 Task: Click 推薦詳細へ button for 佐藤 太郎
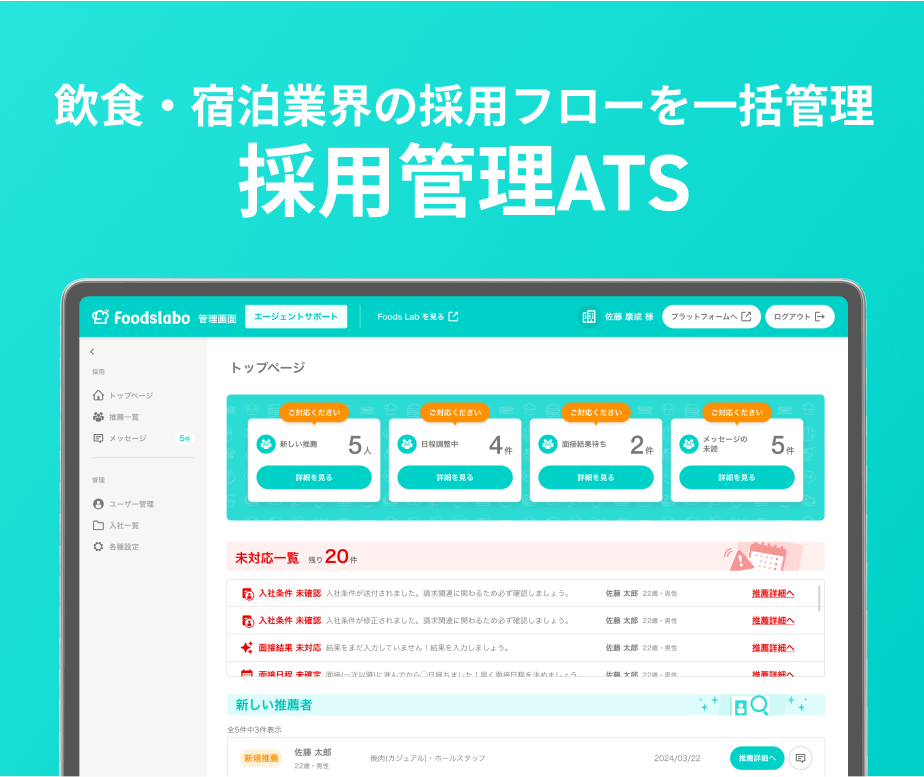(x=757, y=758)
